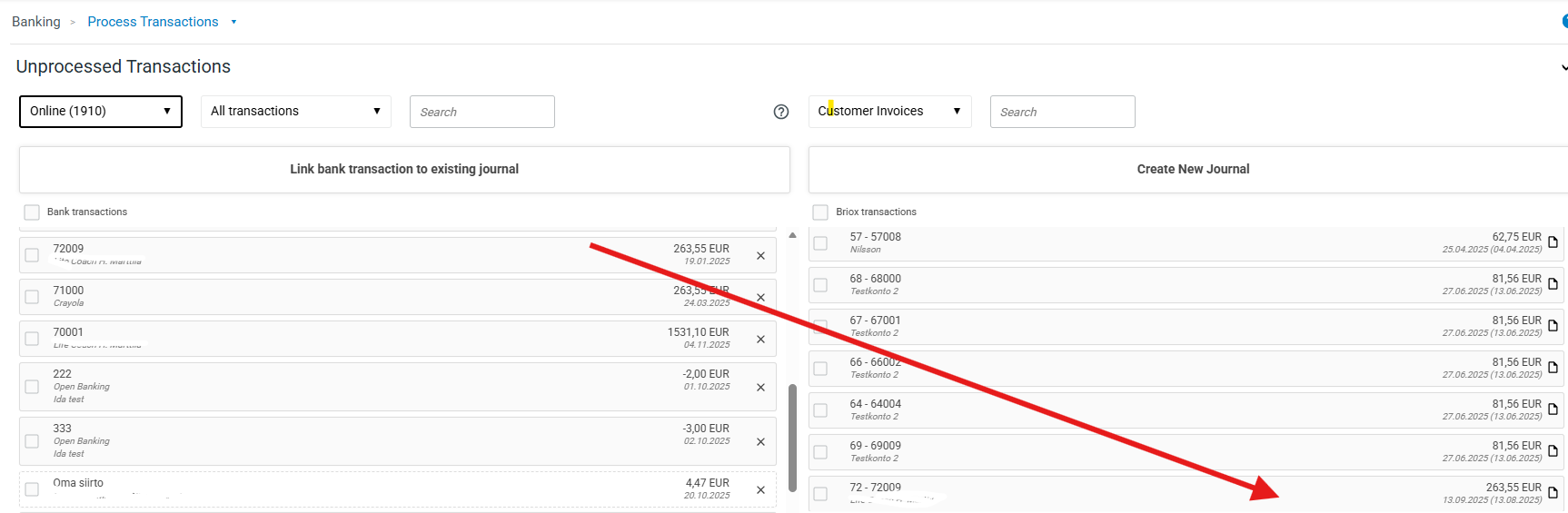Remove the Oma siirto transaction
The height and width of the screenshot is (513, 1568).
tap(760, 490)
